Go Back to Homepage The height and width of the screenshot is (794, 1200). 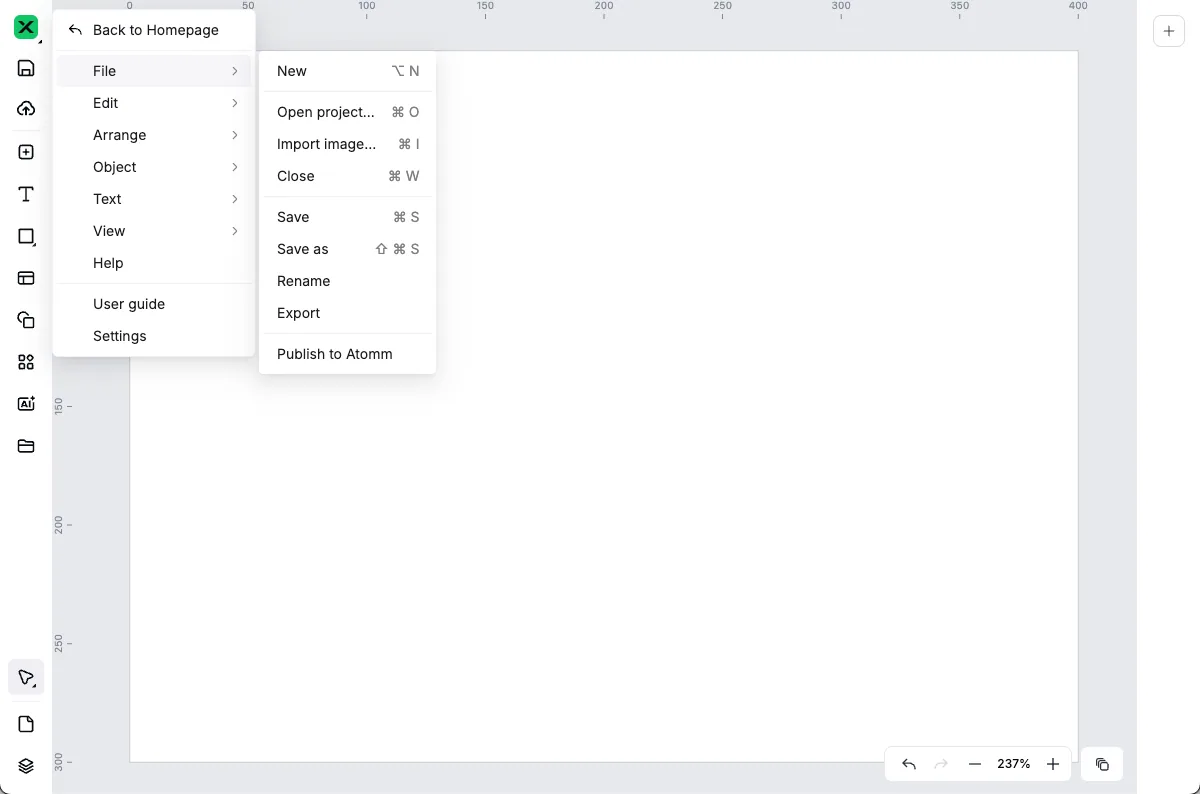[154, 30]
